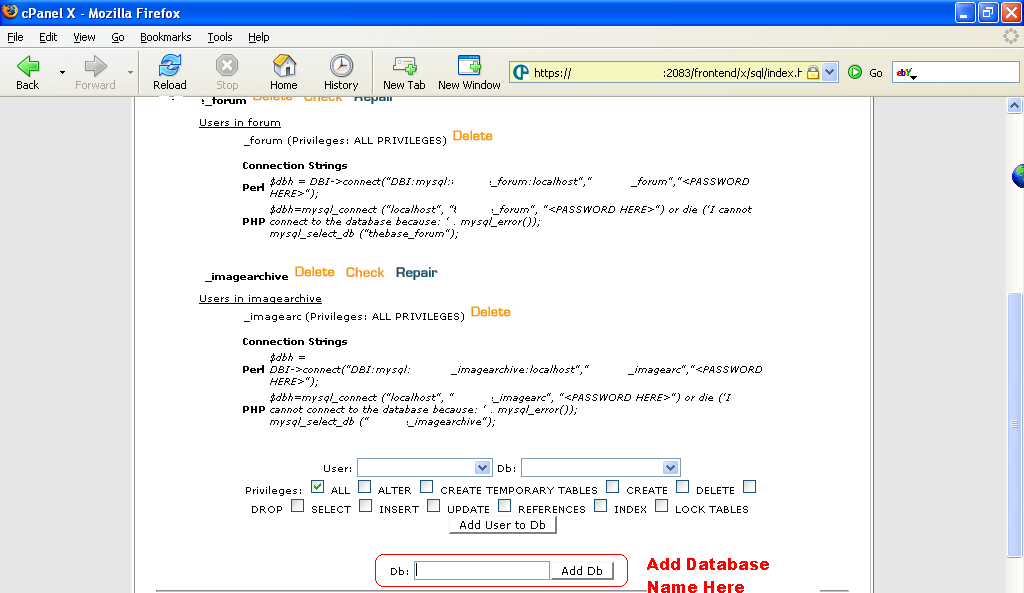Click Check for the _imagearchive database
The width and height of the screenshot is (1024, 593).
(365, 272)
